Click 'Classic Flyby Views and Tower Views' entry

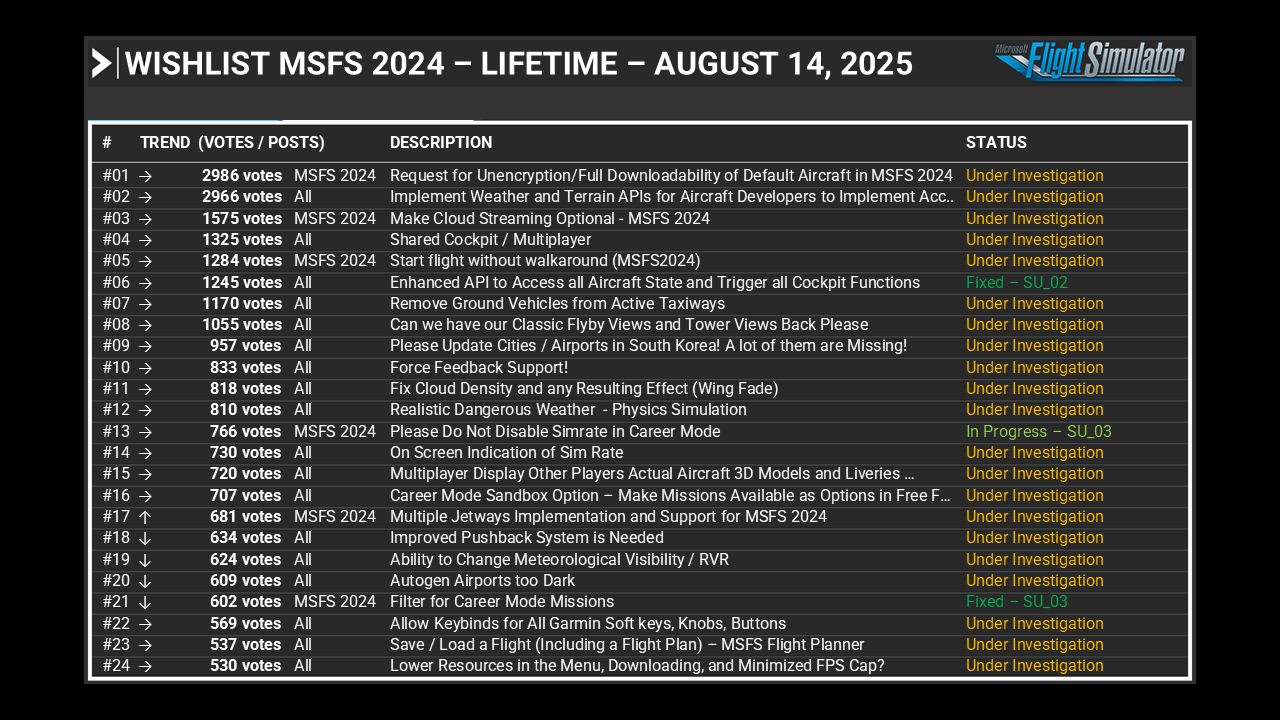[x=629, y=325]
